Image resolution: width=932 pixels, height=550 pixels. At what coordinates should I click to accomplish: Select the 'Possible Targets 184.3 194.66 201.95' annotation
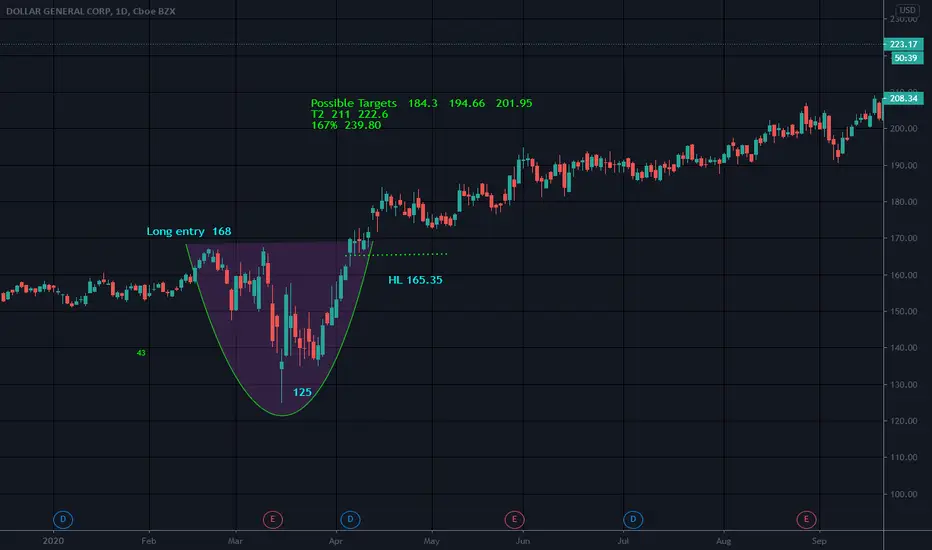pyautogui.click(x=421, y=103)
